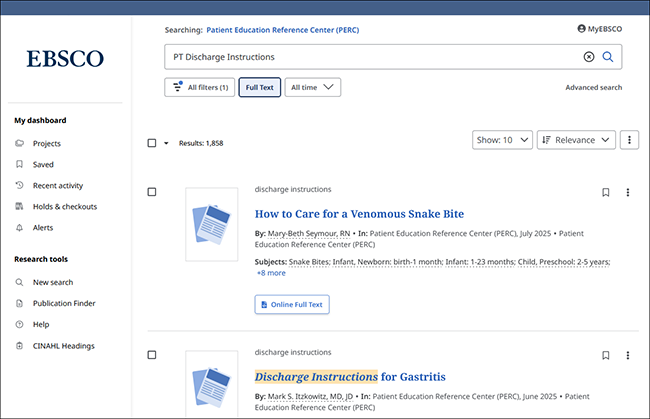Click author Mark S. Itzkowitz, MD, JD
Screen dimensions: 650x419
click(310, 397)
